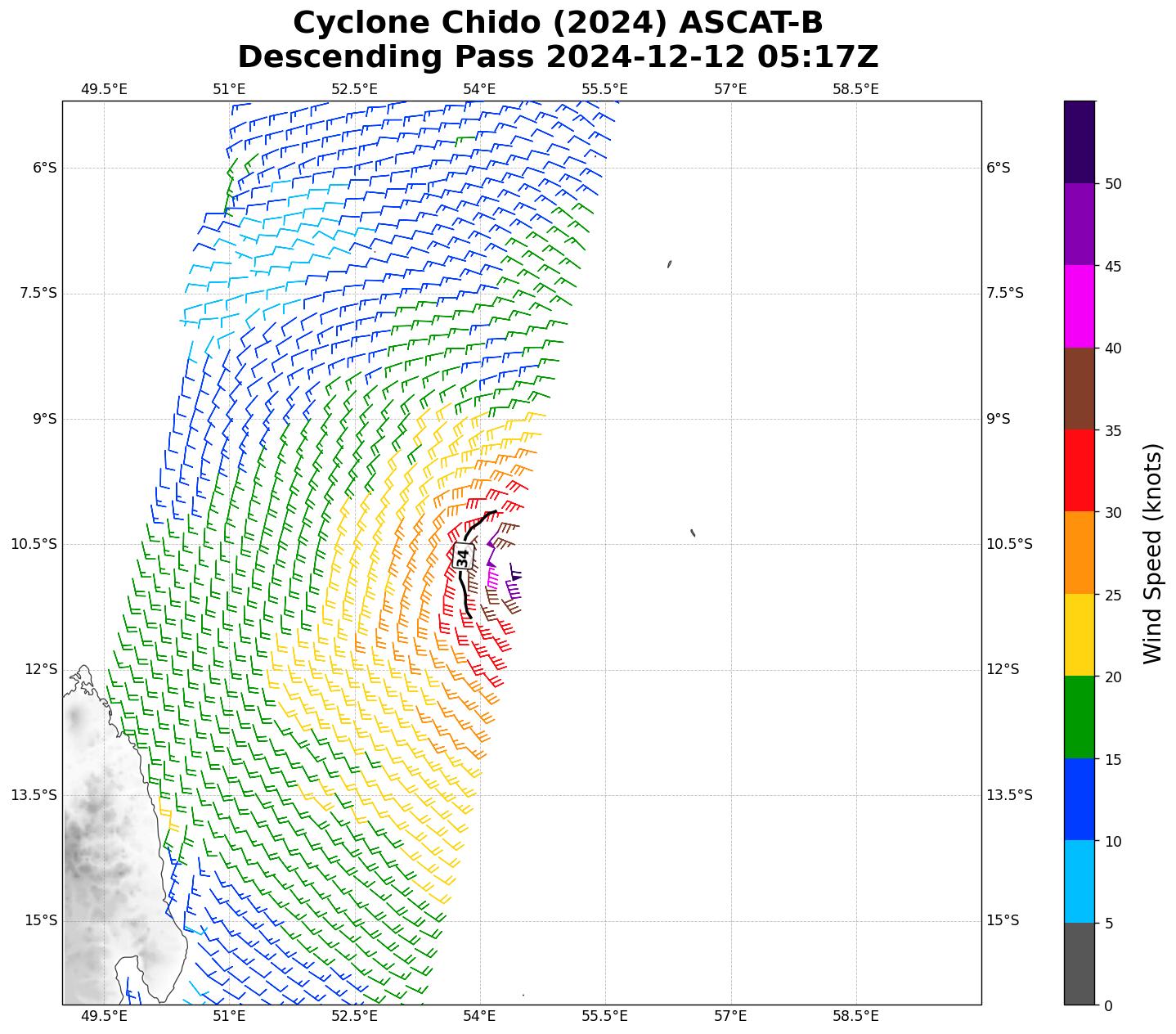
Task: Click the Wind Speed (knots) colorbar label
Action: (1152, 553)
